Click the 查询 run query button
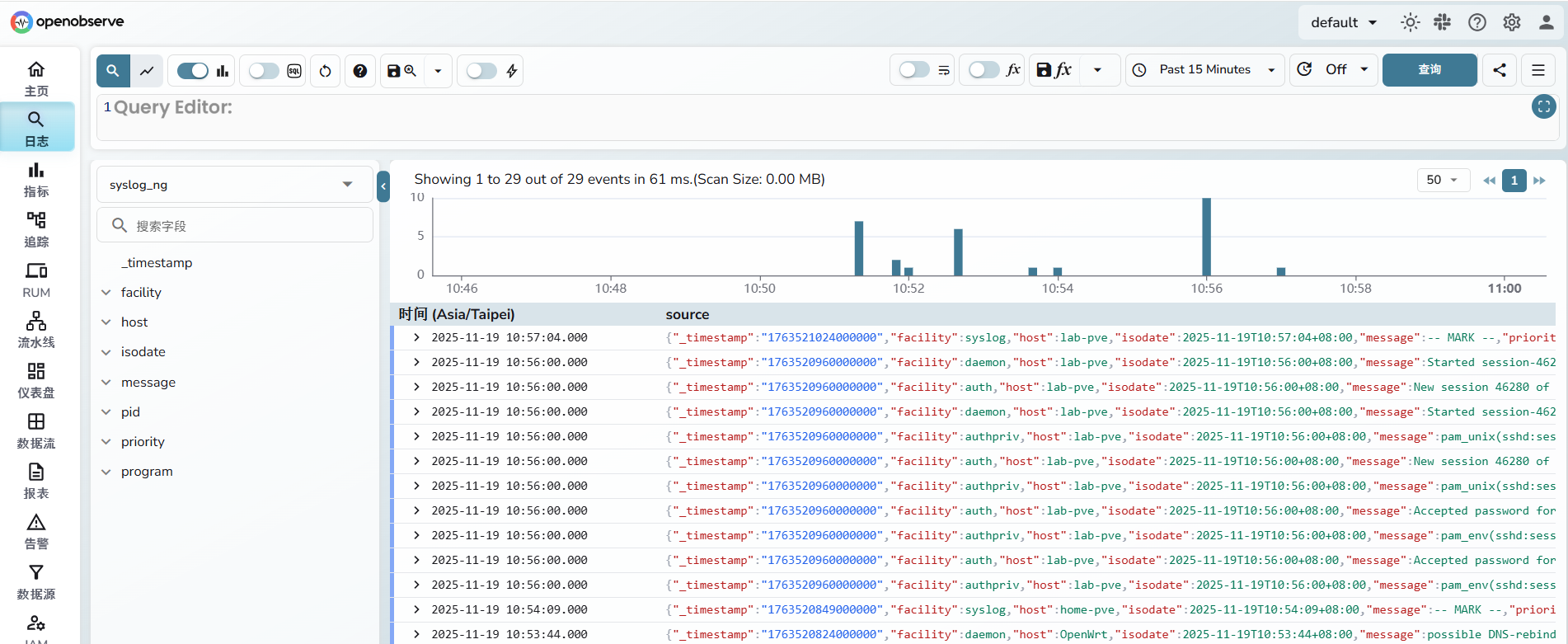Image resolution: width=1568 pixels, height=644 pixels. point(1429,70)
